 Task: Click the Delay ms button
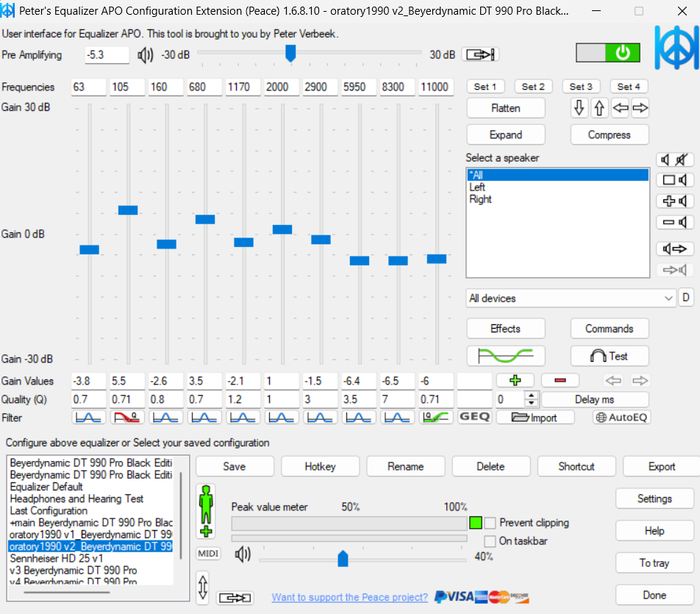[595, 399]
